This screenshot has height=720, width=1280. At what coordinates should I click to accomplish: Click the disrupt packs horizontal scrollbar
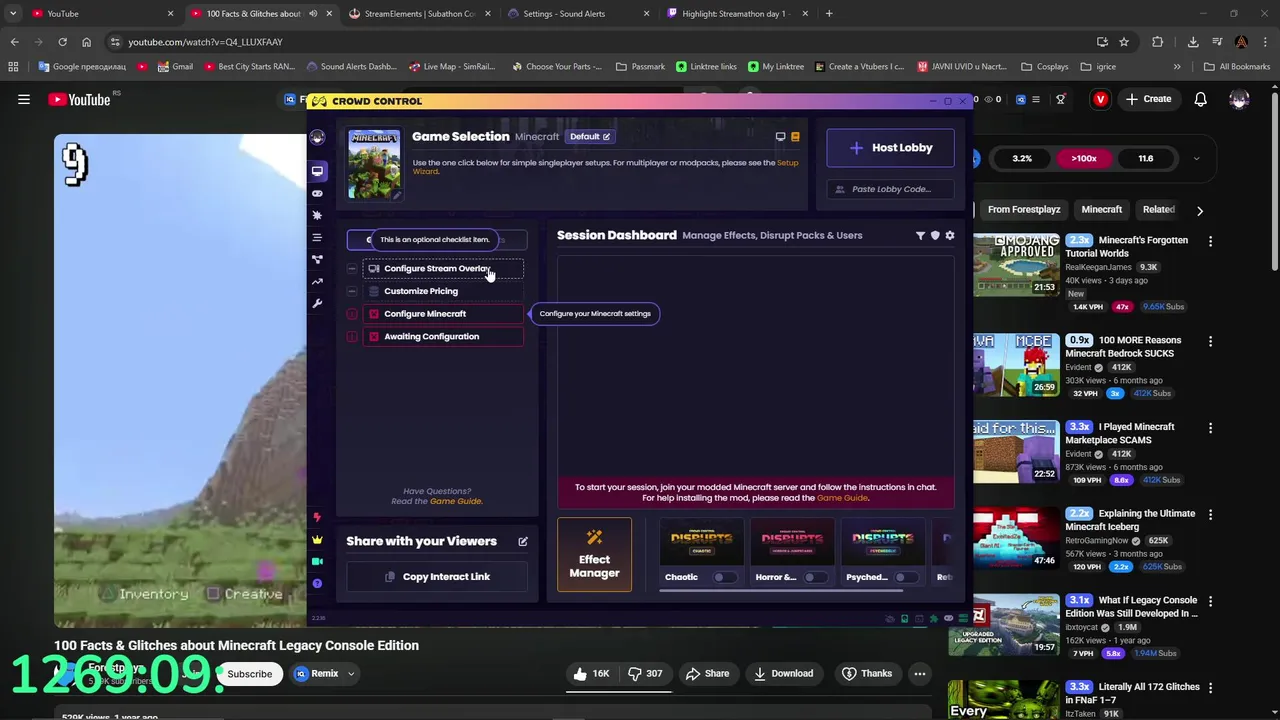(x=780, y=591)
